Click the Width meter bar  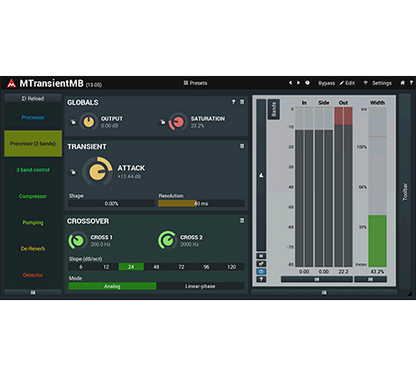click(x=377, y=187)
